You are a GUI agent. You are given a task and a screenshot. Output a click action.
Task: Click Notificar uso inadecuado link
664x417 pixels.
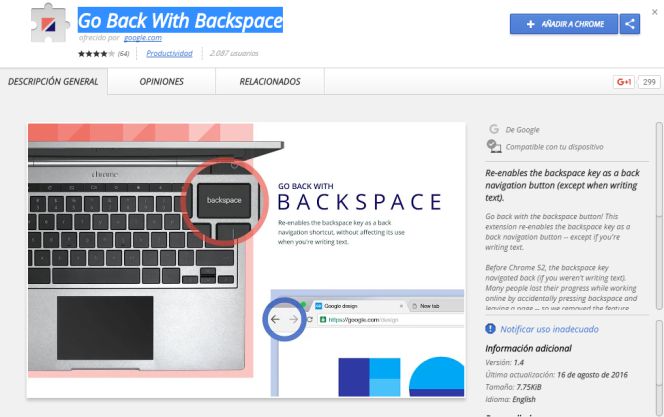549,329
